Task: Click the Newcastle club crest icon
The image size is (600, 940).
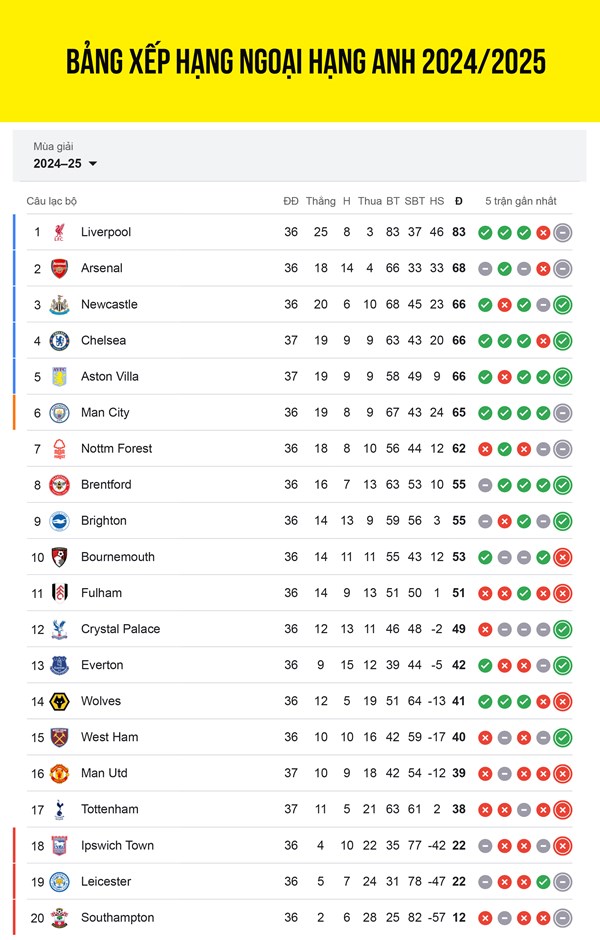Action: point(59,304)
